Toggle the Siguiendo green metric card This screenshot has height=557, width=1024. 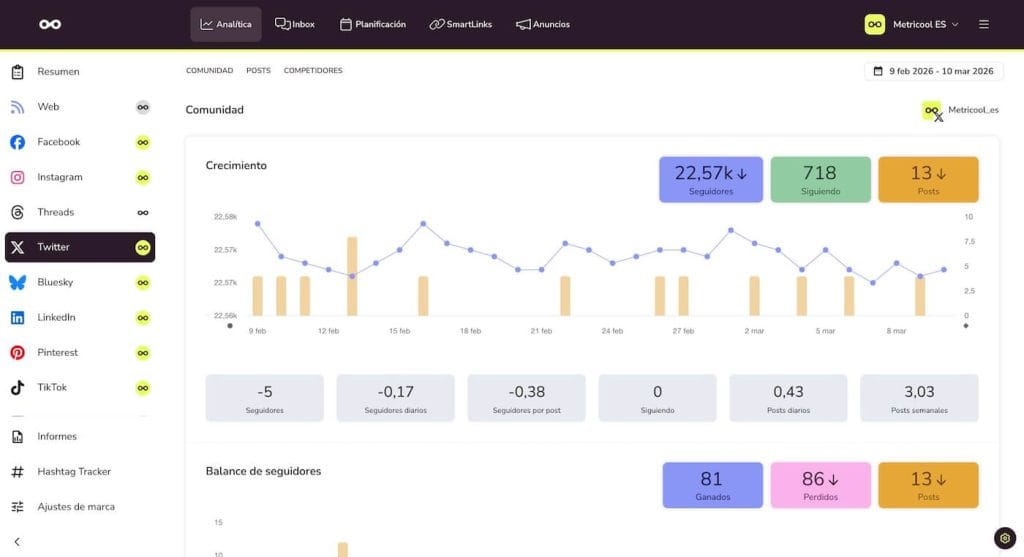[820, 179]
